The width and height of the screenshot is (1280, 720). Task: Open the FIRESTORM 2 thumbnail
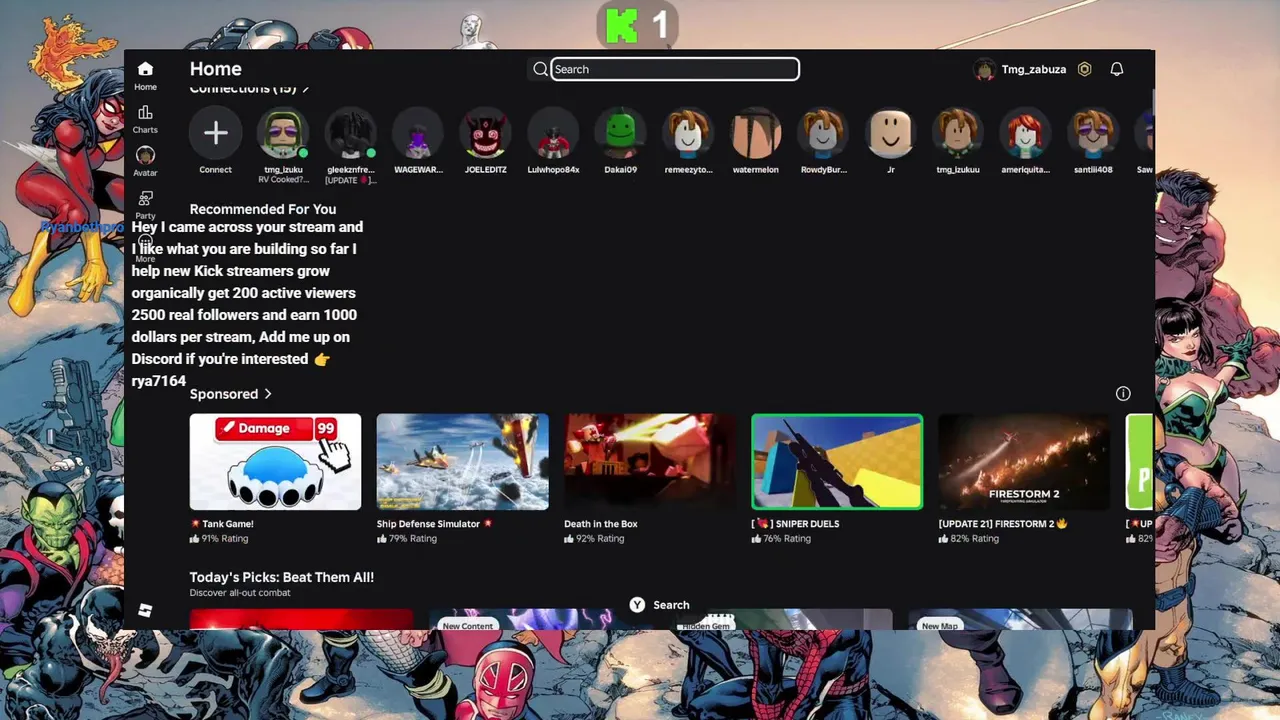1024,462
